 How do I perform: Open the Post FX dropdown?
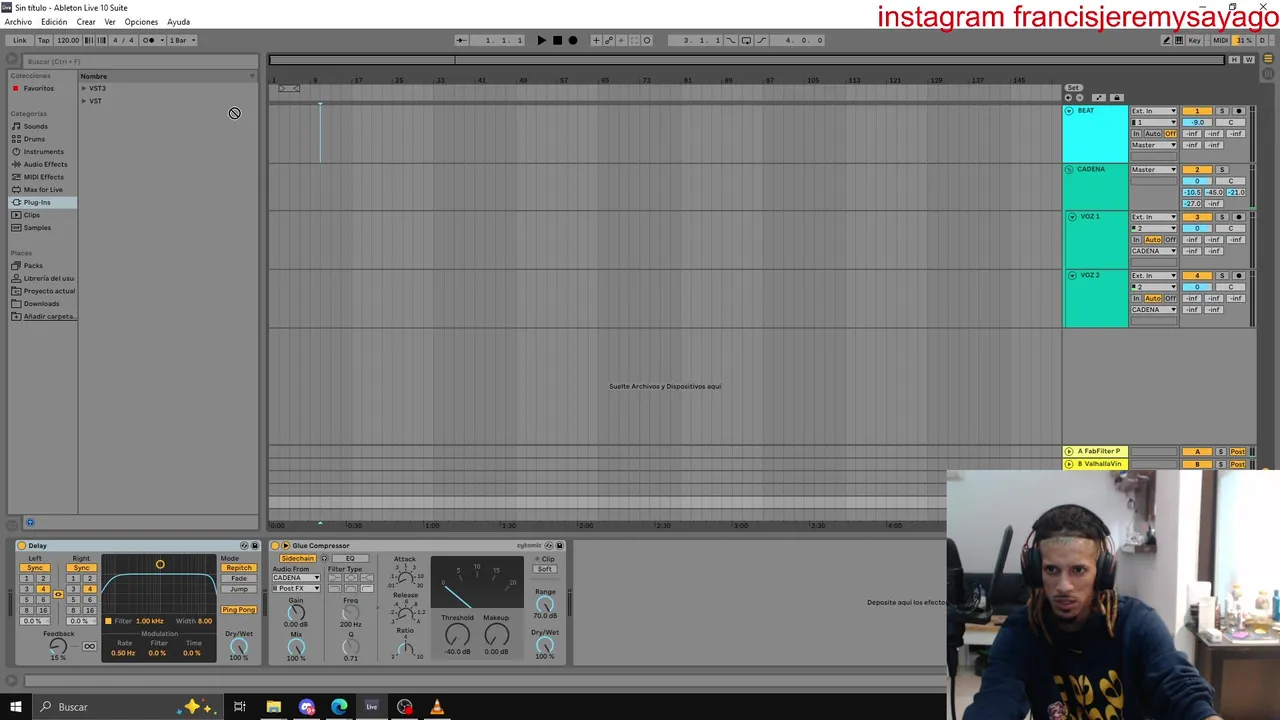(296, 588)
